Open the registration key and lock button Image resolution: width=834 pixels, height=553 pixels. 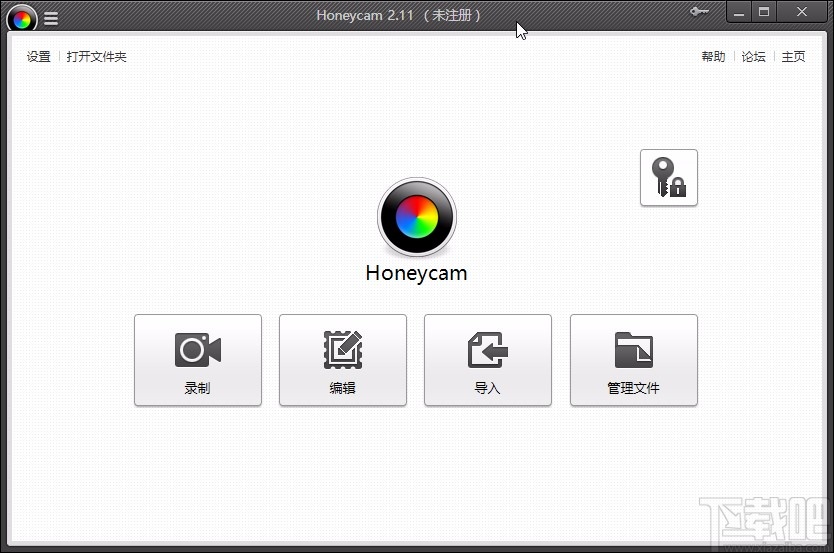[x=669, y=178]
